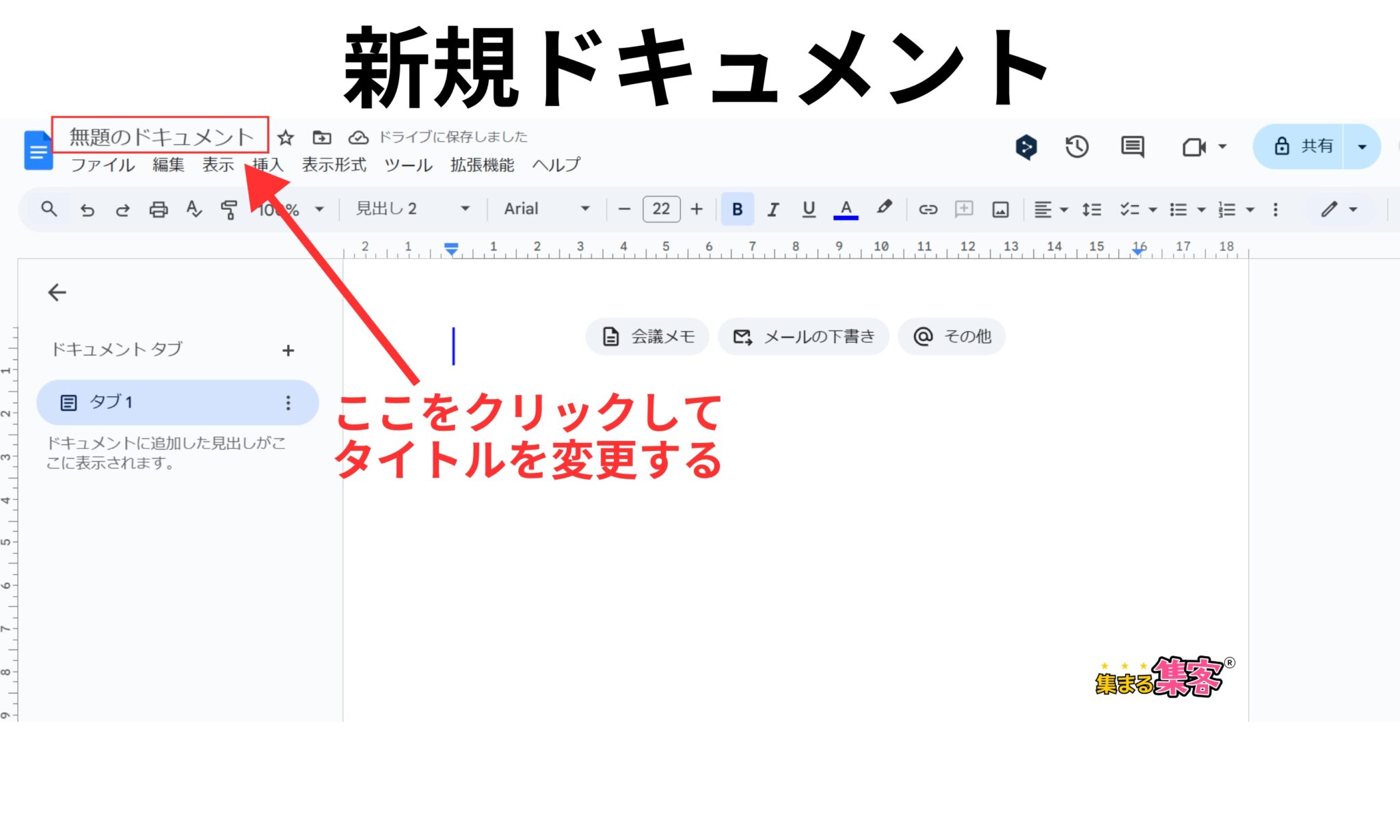Click the ドキュメント タブ heading
The image size is (1400, 840).
point(117,349)
